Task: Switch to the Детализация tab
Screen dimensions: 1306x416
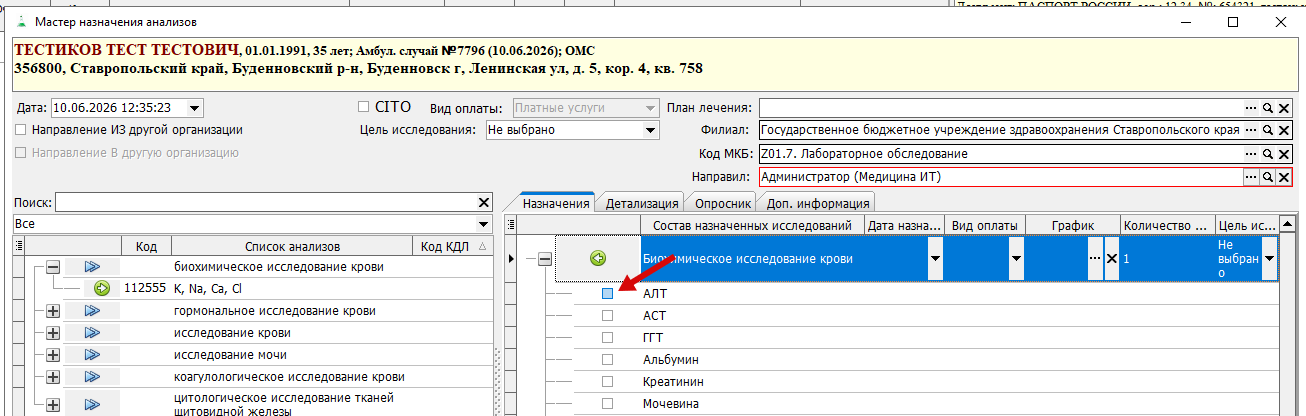Action: point(642,203)
